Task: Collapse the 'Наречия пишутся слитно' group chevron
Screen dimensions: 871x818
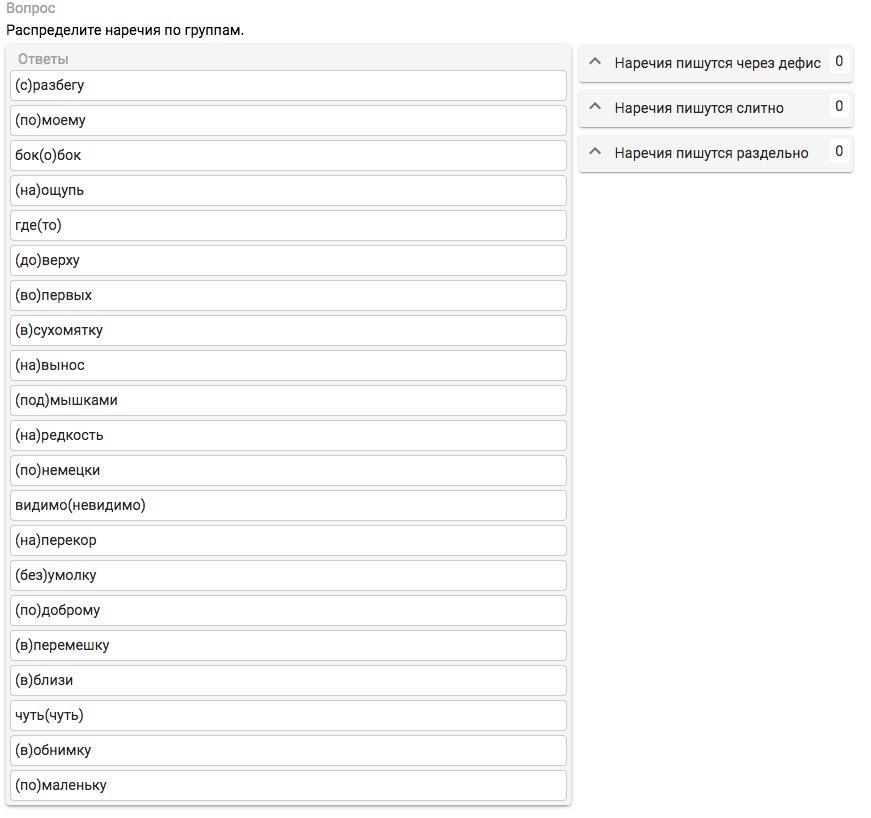Action: click(595, 107)
